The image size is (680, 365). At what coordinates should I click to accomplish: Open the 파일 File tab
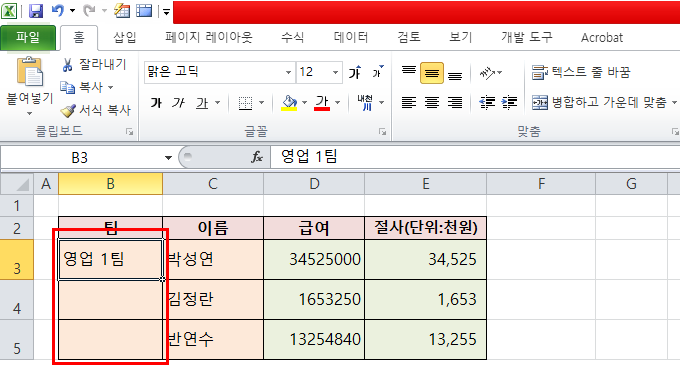28,37
